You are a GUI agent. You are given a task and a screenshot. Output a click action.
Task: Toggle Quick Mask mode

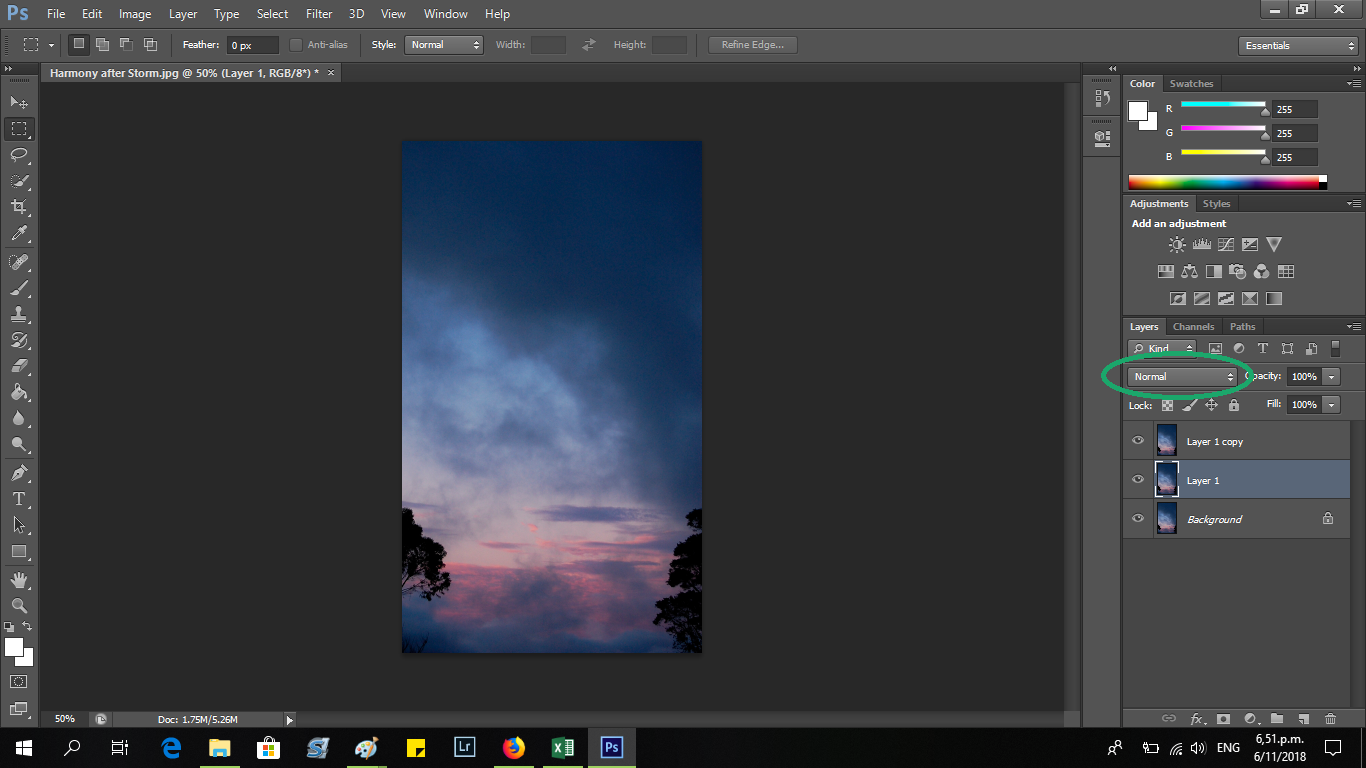19,681
